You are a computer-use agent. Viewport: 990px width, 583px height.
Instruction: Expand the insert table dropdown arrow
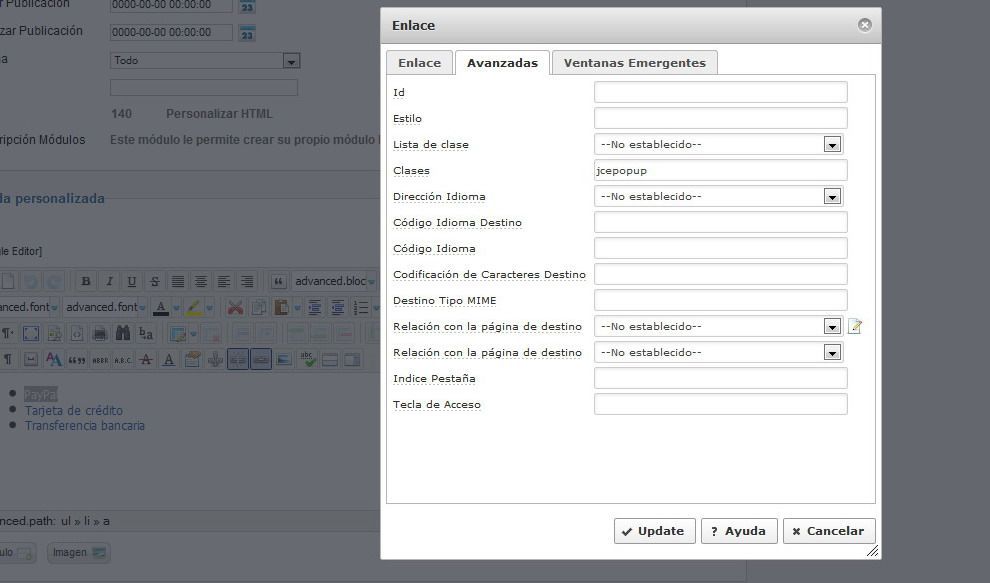coord(193,334)
